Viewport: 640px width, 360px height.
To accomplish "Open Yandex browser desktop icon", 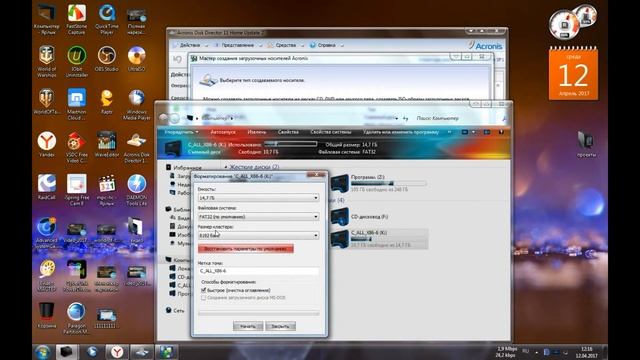I will tap(47, 144).
